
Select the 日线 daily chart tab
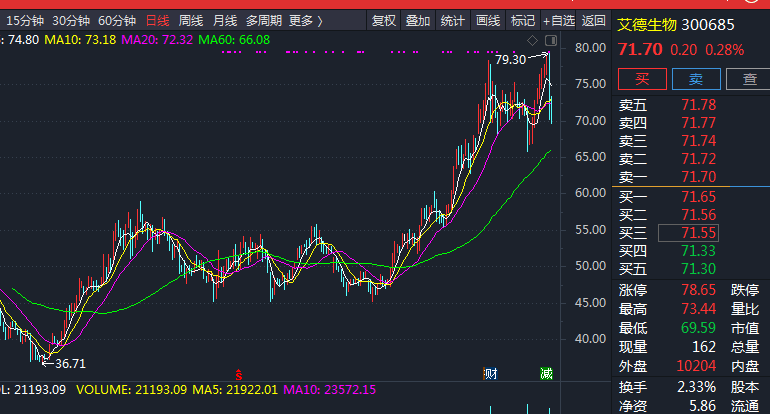[158, 21]
